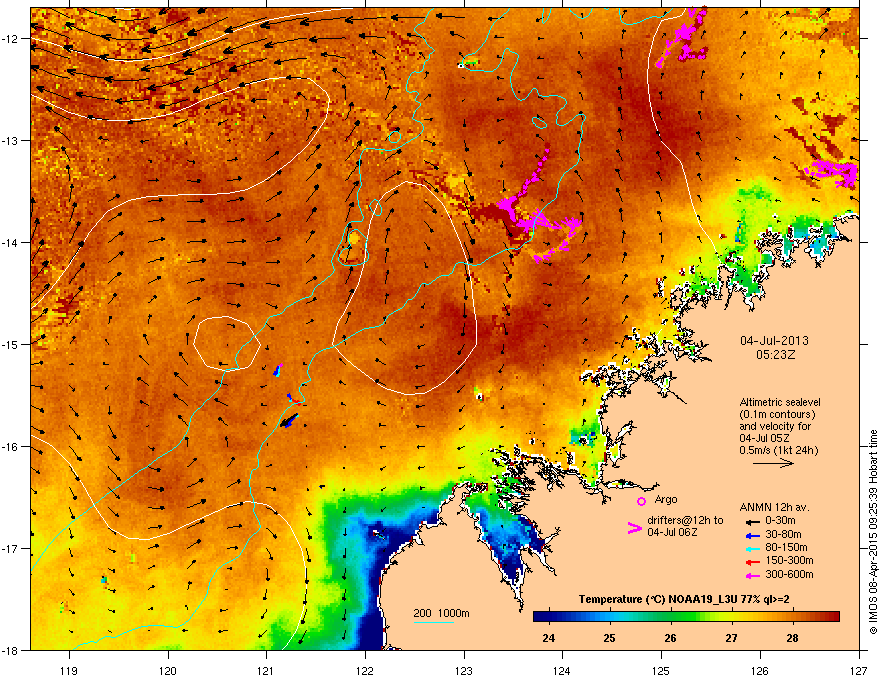The image size is (880, 680).
Task: Click the 'Altimetric sealevel' text
Action: pyautogui.click(x=780, y=402)
